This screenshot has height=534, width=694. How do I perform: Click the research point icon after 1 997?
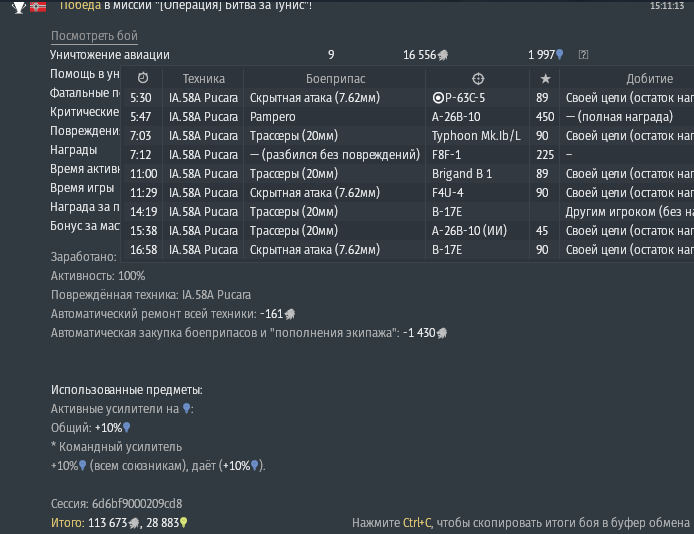click(x=559, y=54)
